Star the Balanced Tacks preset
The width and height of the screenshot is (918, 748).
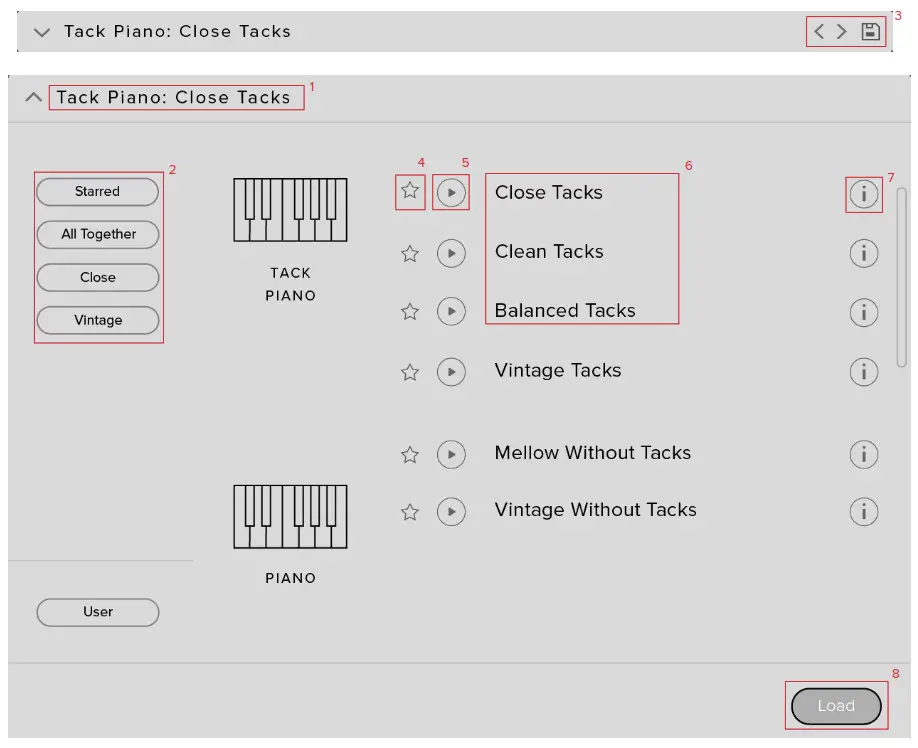409,312
